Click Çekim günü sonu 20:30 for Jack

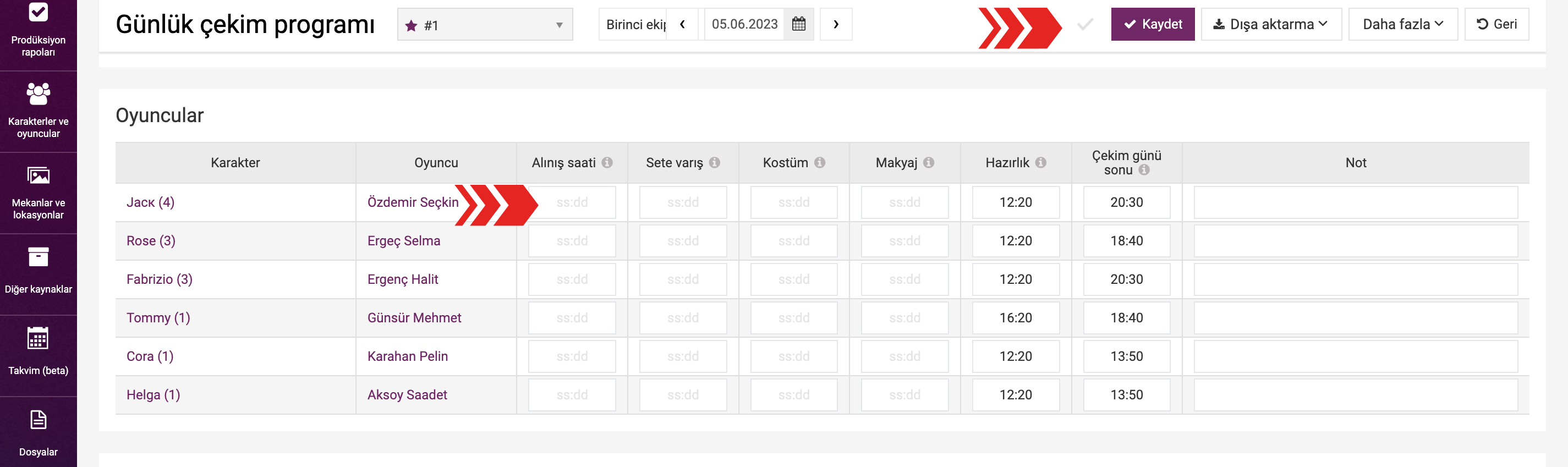pyautogui.click(x=1127, y=202)
